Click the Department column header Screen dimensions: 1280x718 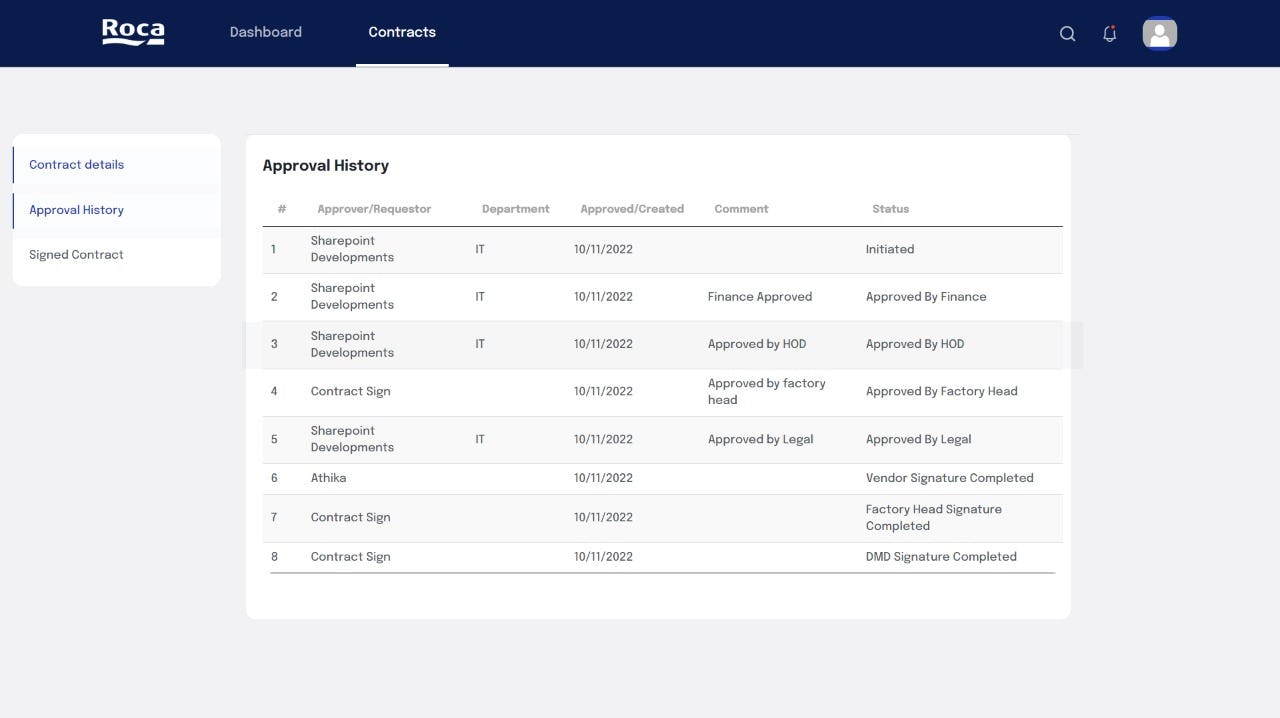(515, 208)
